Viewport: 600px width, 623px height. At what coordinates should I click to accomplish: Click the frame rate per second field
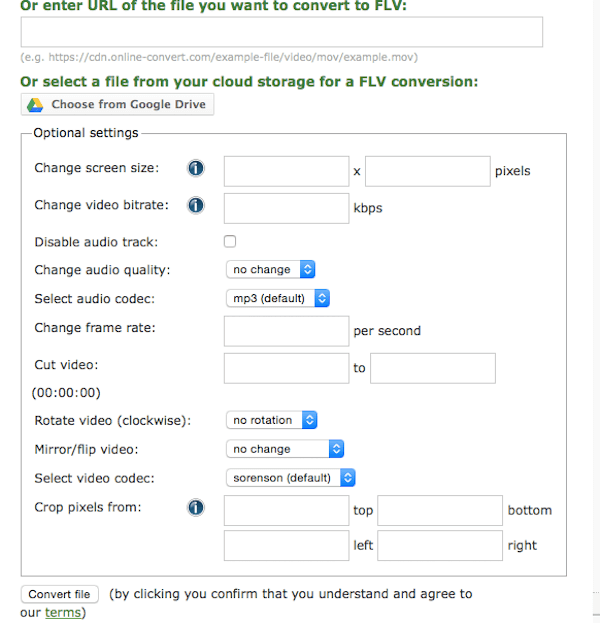(x=286, y=331)
